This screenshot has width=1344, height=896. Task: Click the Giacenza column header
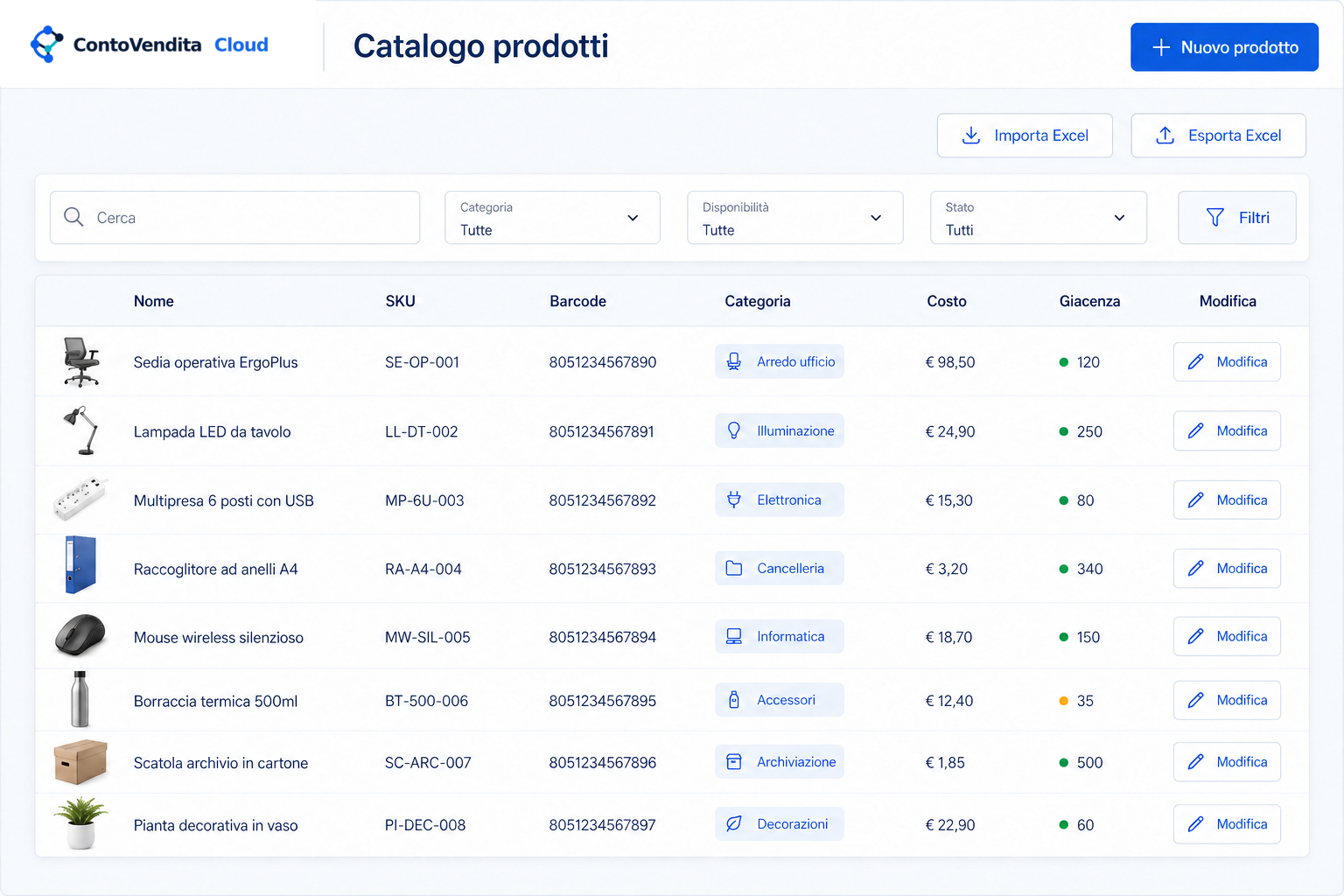point(1089,301)
